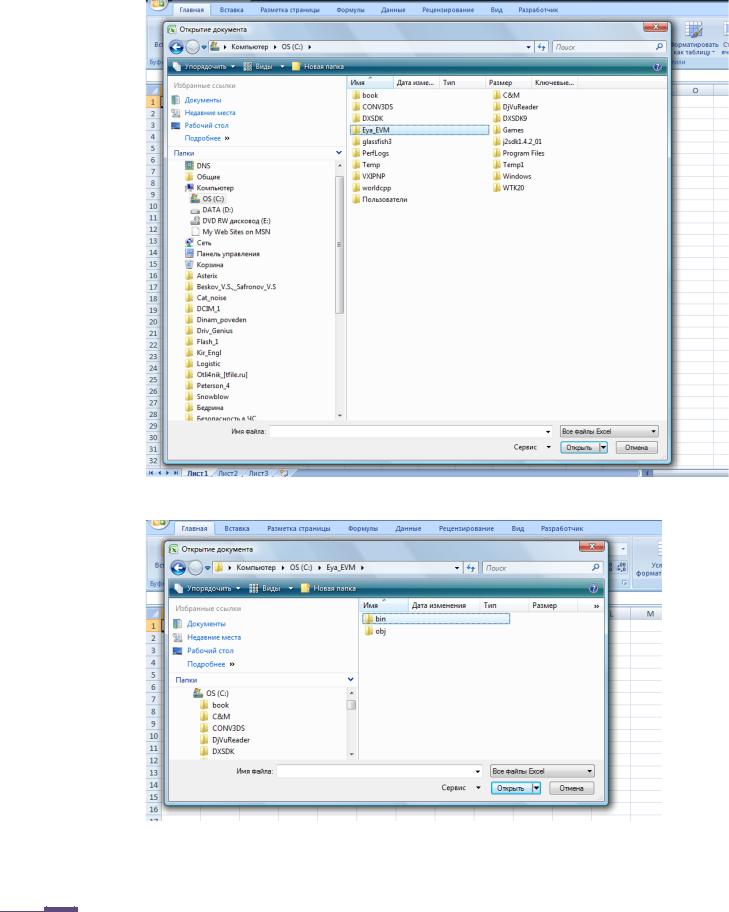
Task: Open the Games folder
Action: (511, 130)
